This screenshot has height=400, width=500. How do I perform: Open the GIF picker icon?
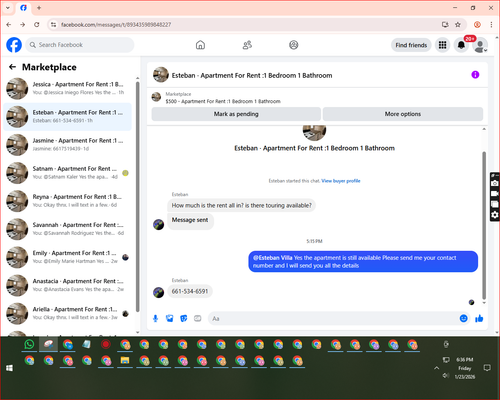click(x=198, y=319)
